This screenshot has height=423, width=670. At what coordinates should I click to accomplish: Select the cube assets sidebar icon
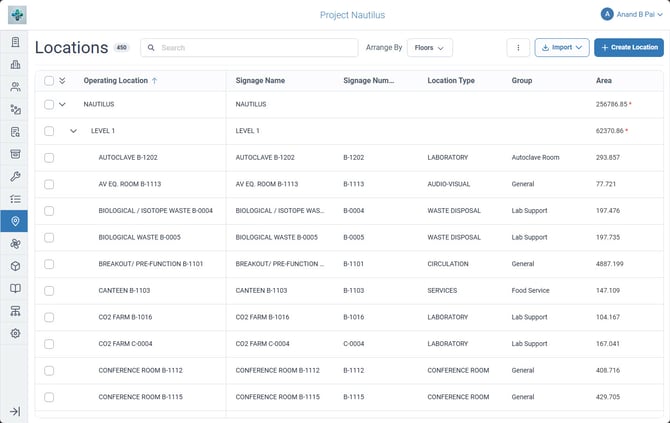(x=15, y=266)
